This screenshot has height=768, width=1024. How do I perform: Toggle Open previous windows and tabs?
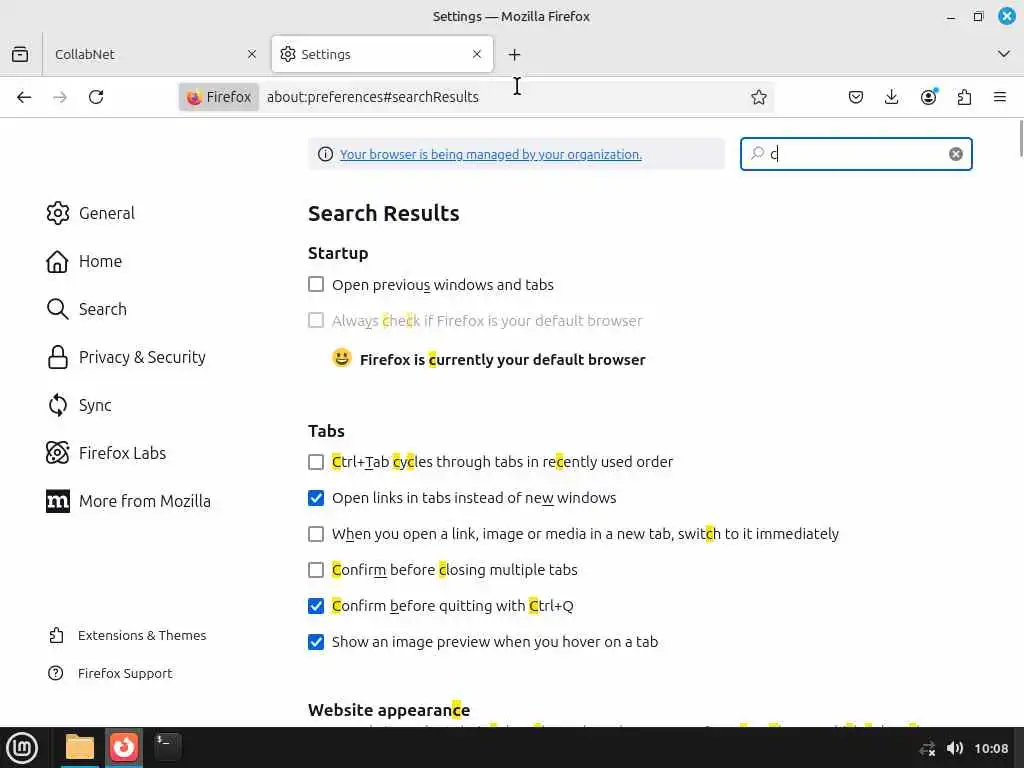pos(316,284)
